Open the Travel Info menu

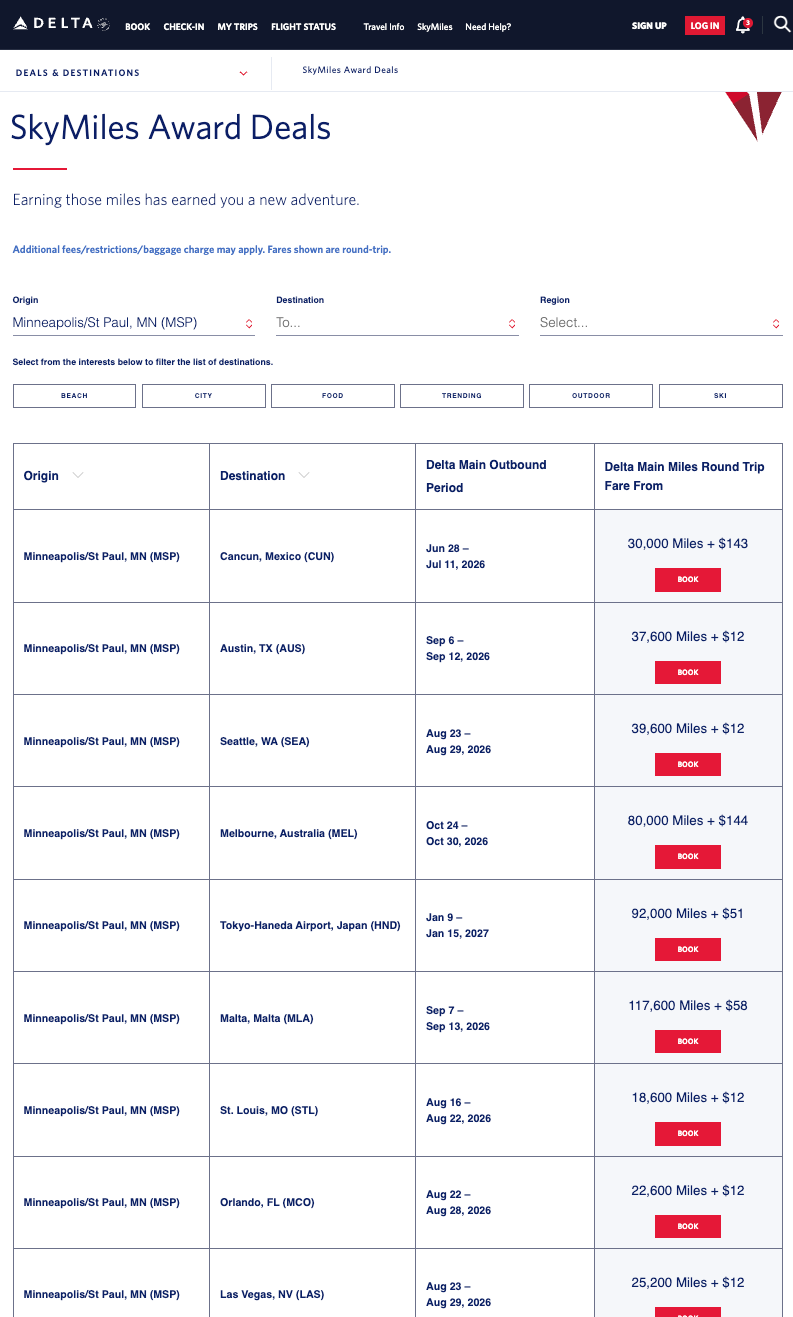click(x=384, y=26)
